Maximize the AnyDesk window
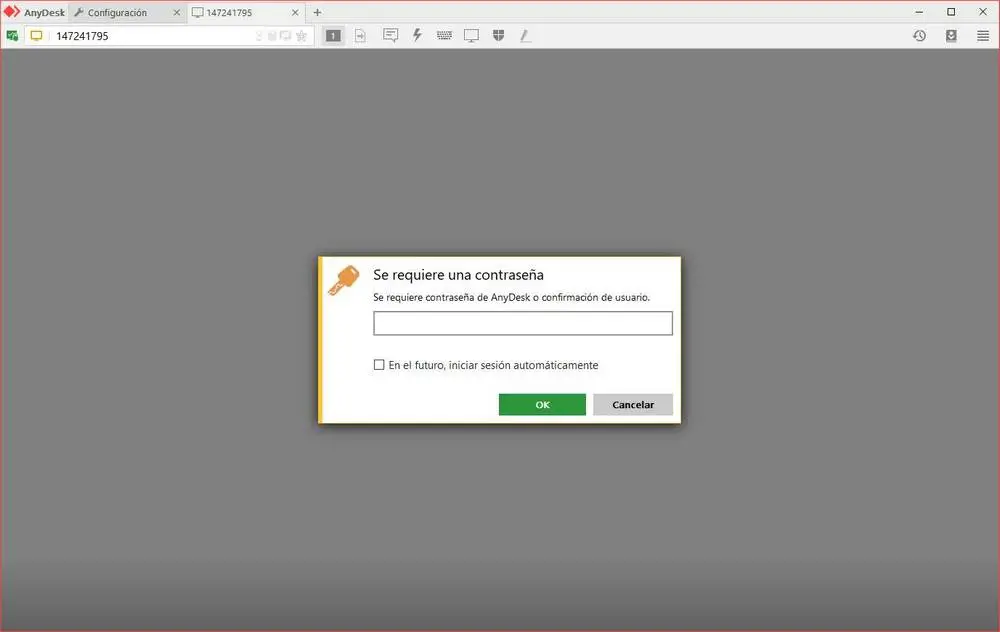Viewport: 1000px width, 632px height. pos(951,12)
